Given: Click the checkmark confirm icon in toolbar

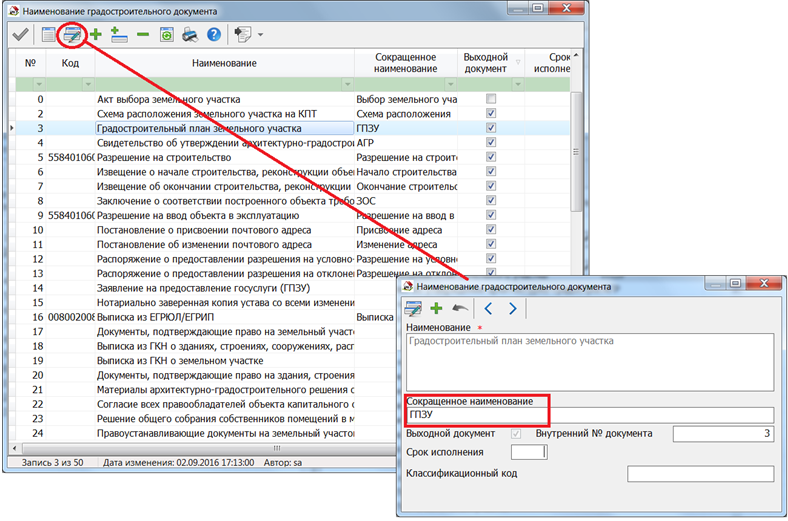Looking at the screenshot, I should 20,35.
